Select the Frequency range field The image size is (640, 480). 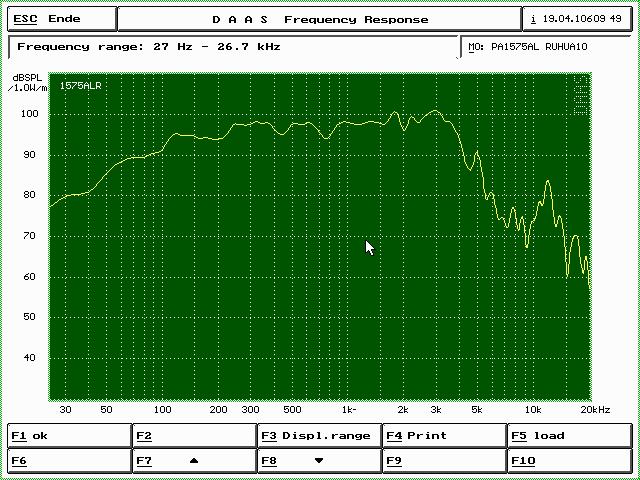tap(234, 47)
